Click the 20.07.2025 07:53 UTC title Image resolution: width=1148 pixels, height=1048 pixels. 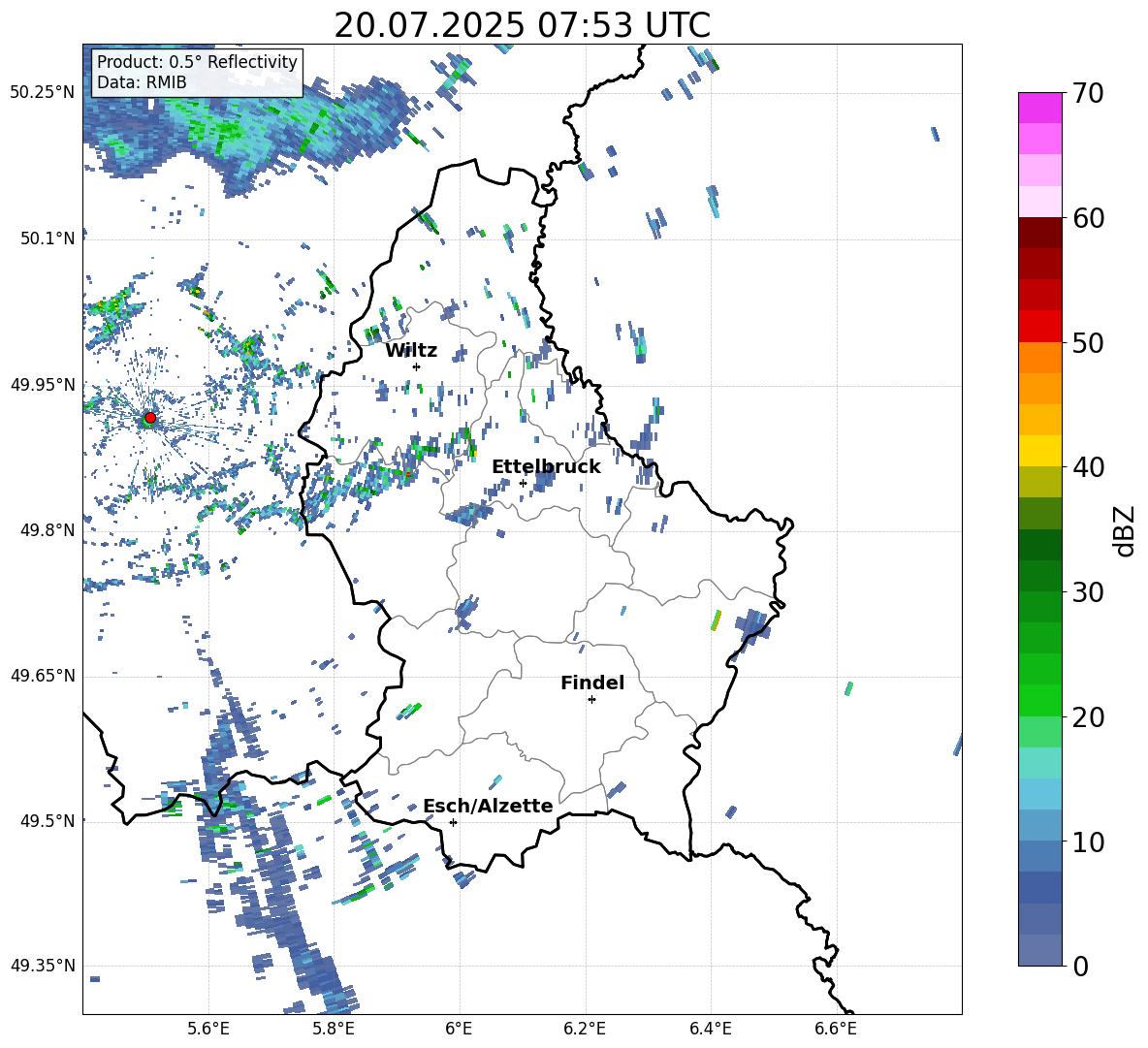pos(522,25)
